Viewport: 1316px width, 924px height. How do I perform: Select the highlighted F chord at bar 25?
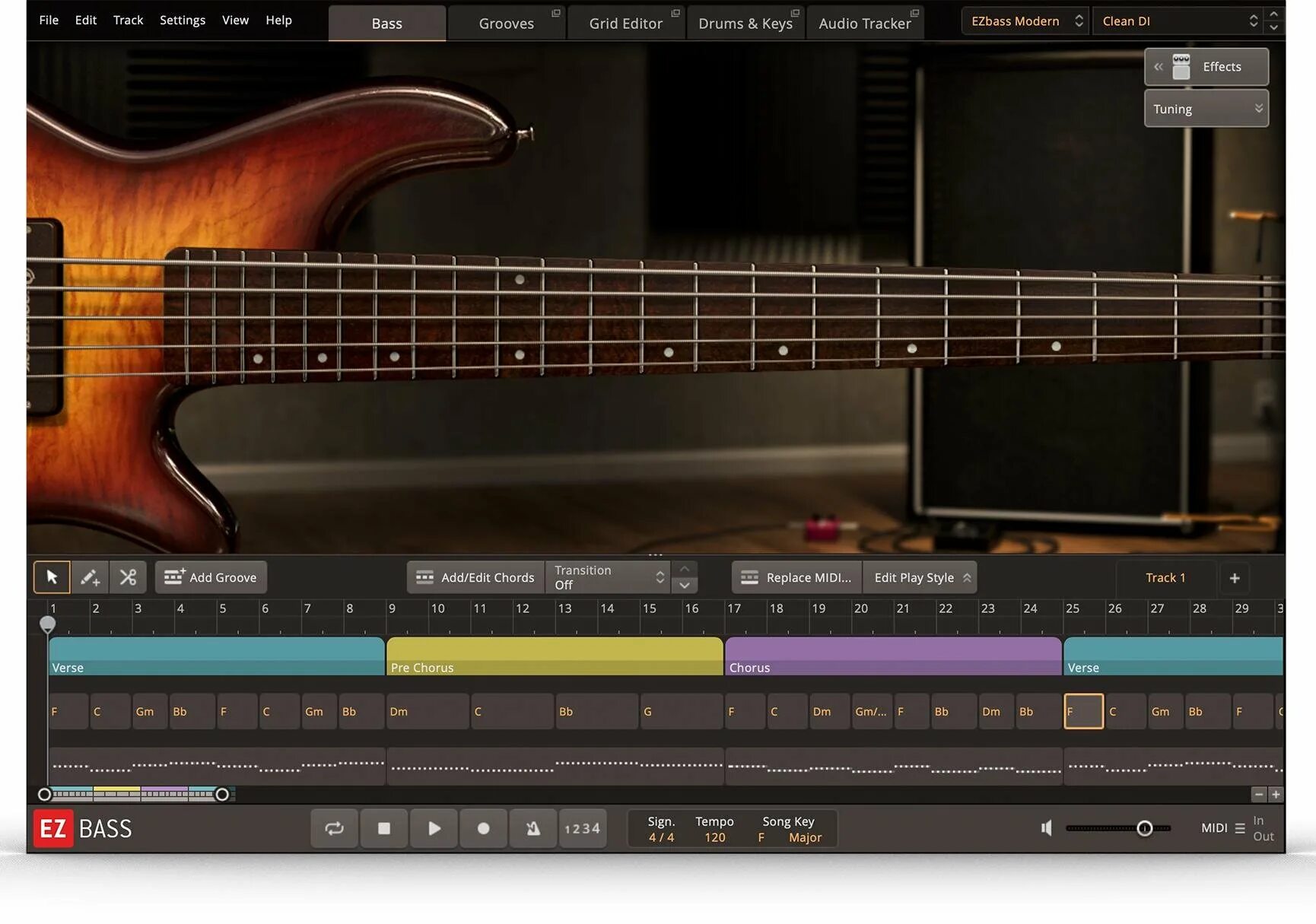click(x=1083, y=712)
